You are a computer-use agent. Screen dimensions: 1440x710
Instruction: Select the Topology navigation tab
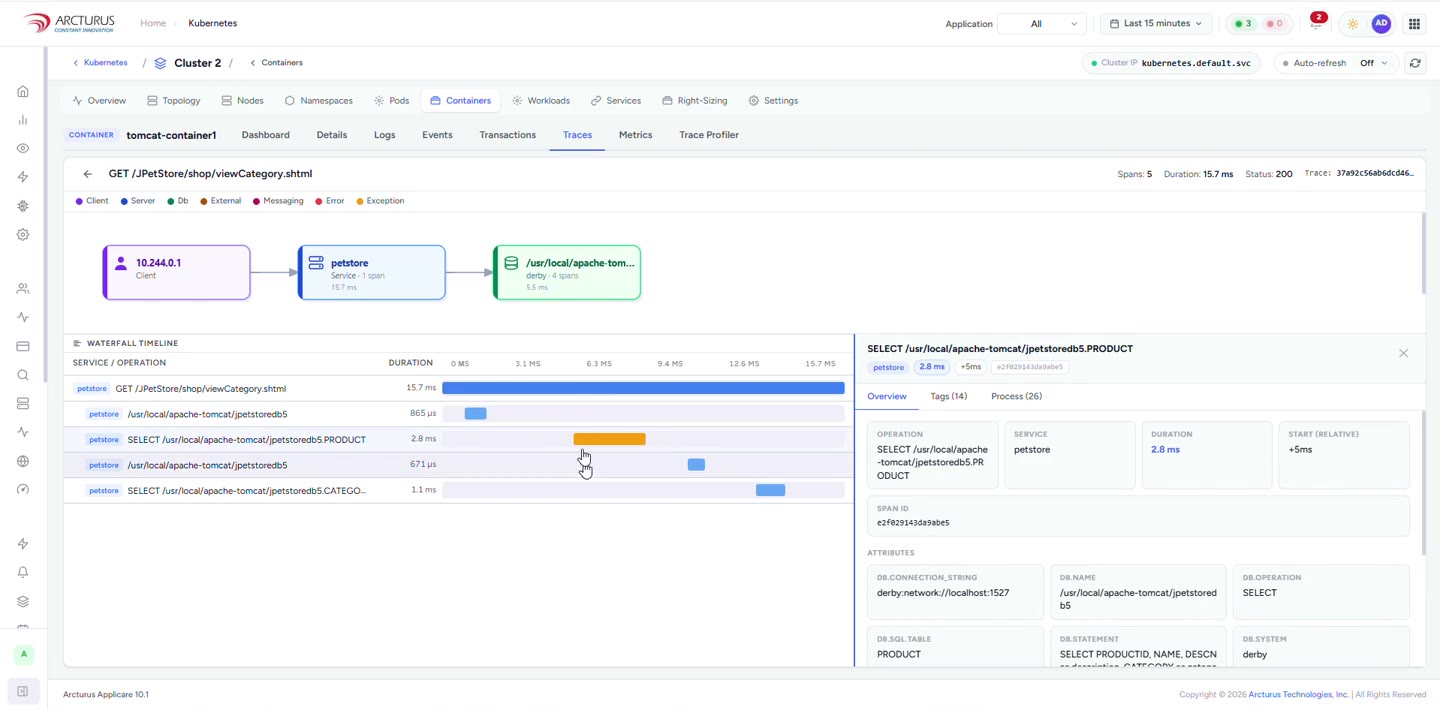173,101
